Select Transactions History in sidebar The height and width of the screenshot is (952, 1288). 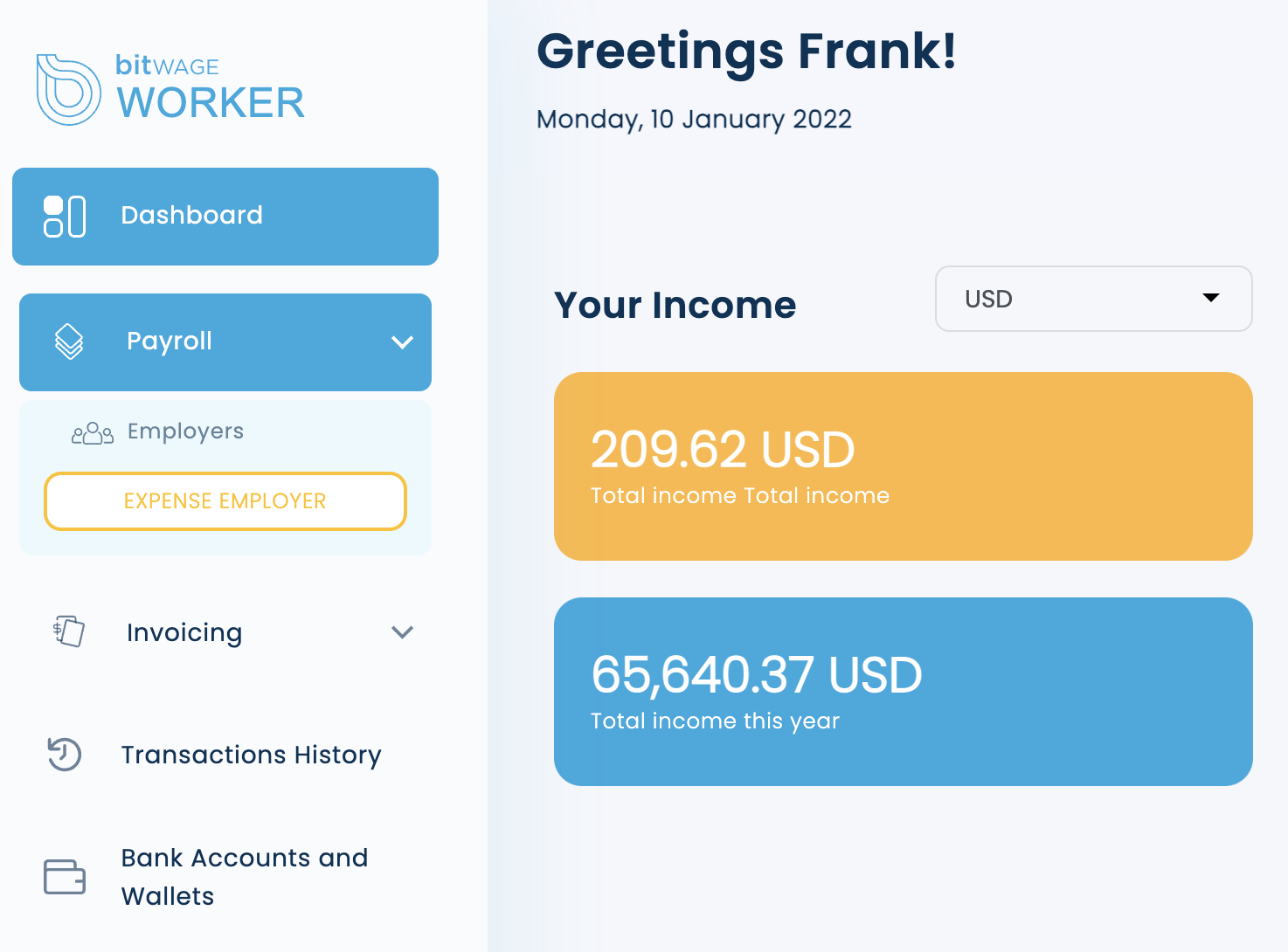tap(251, 755)
